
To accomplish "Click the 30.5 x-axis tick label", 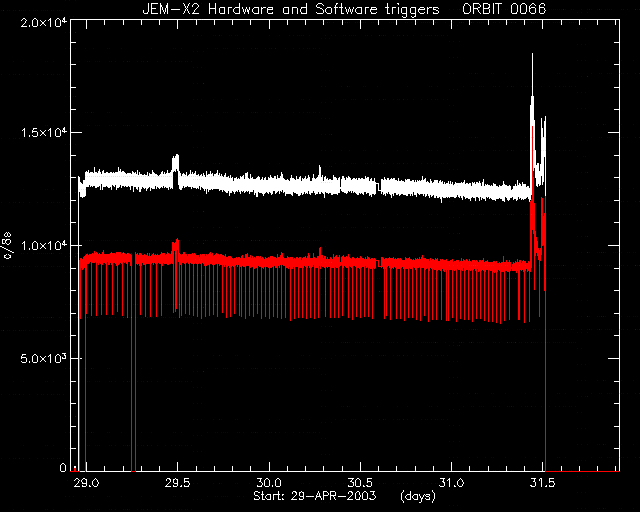I will pyautogui.click(x=360, y=483).
